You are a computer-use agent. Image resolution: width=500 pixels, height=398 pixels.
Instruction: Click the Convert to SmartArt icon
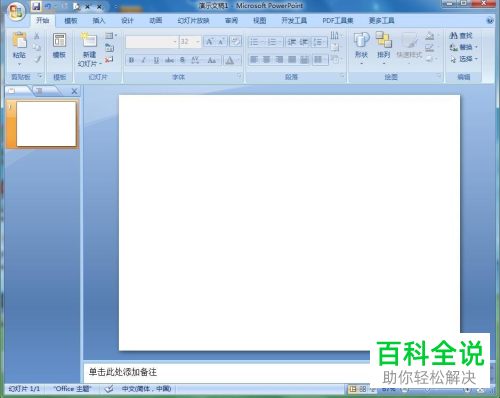(x=336, y=60)
